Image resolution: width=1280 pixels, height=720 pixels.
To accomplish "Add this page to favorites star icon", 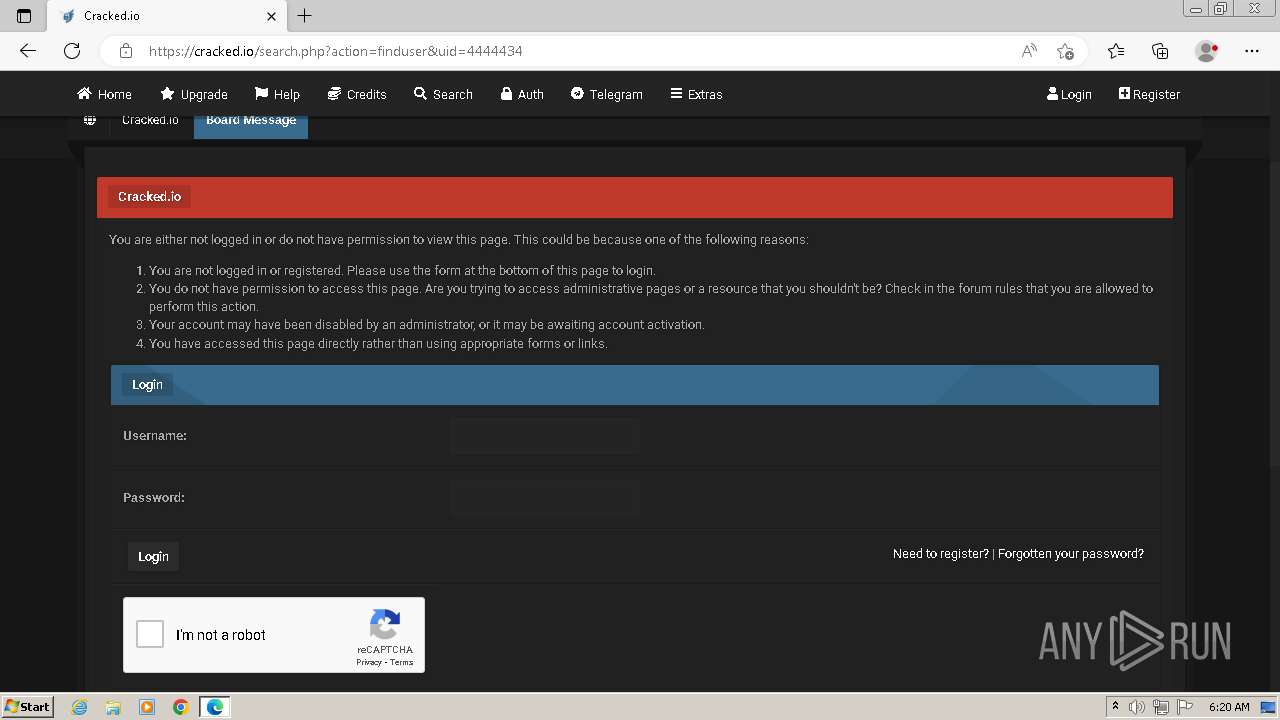I will pos(1065,51).
